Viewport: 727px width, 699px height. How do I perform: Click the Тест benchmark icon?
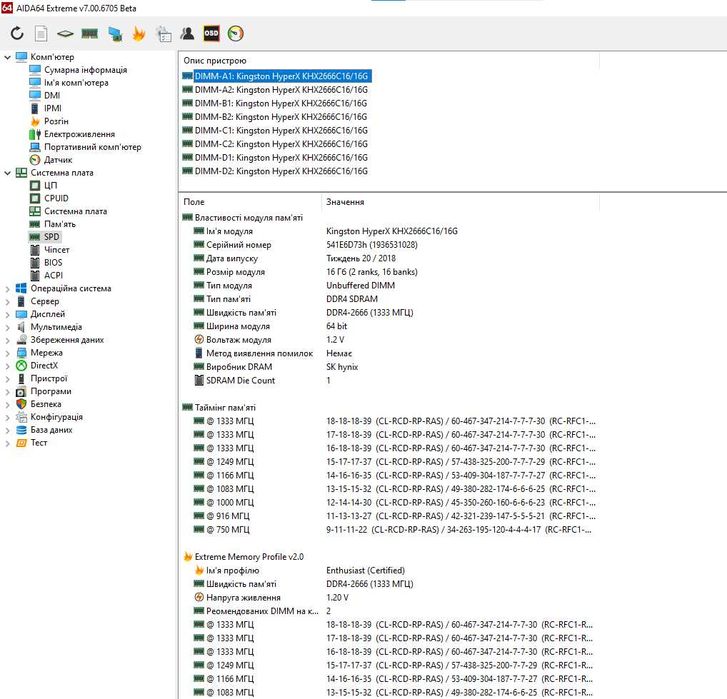click(x=21, y=443)
